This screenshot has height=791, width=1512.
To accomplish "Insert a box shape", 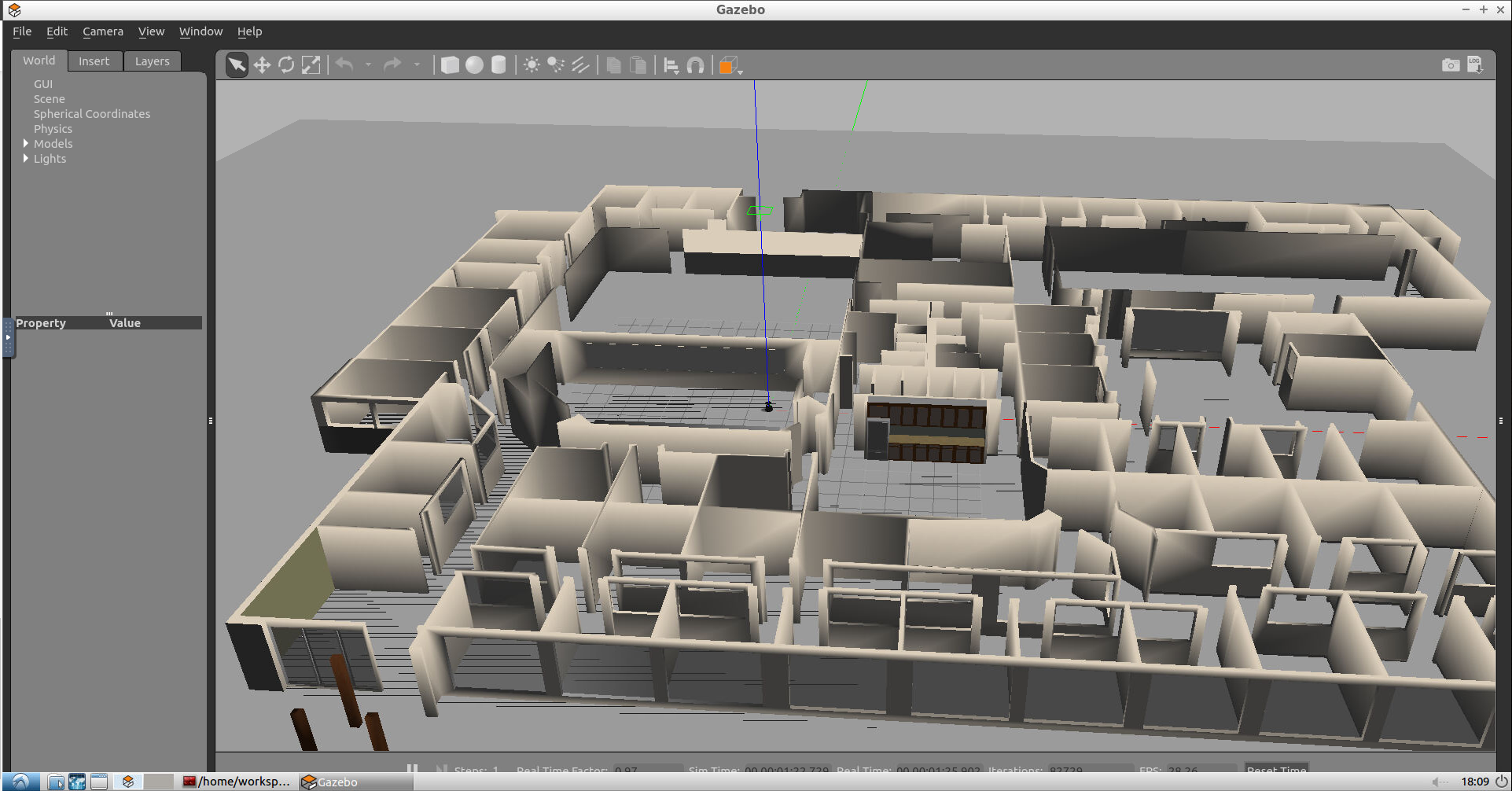I will (450, 65).
